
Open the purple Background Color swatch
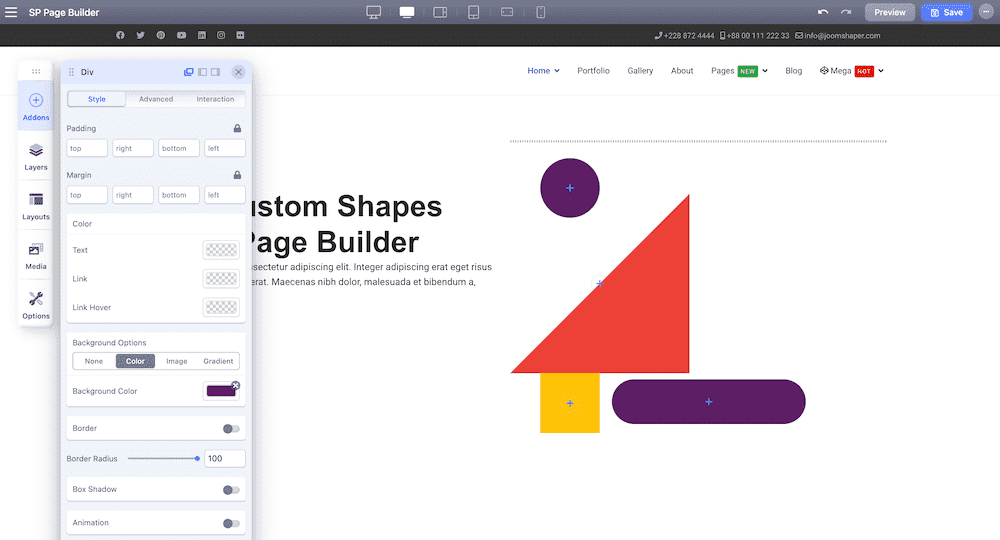[x=221, y=391]
